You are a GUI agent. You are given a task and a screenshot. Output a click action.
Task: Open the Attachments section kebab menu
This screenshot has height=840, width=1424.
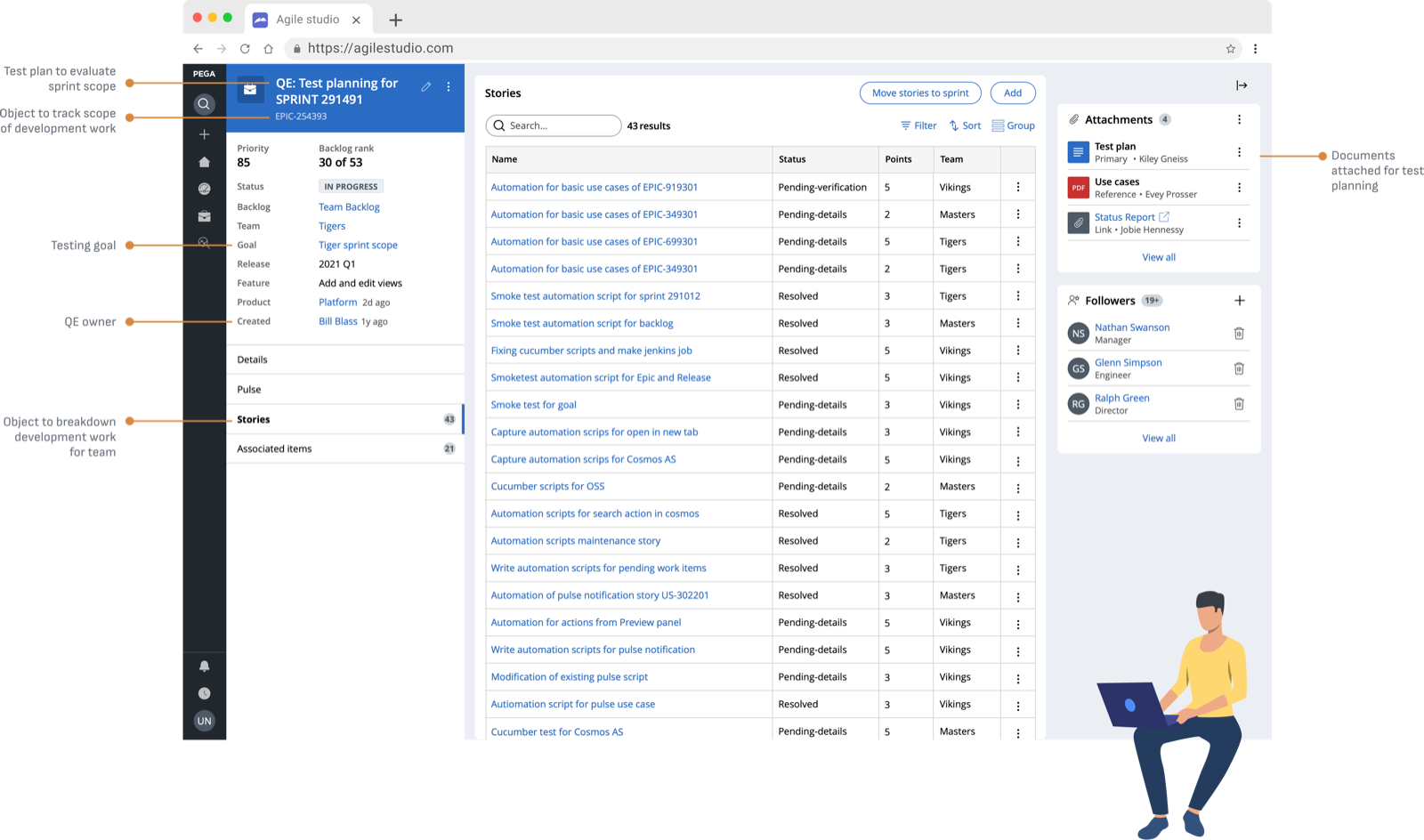(x=1239, y=119)
